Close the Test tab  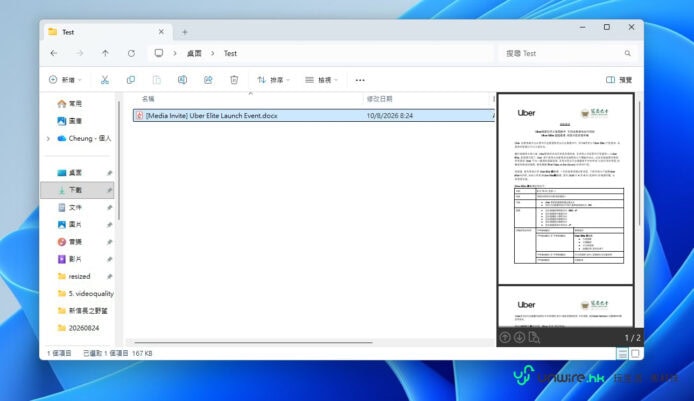point(161,32)
